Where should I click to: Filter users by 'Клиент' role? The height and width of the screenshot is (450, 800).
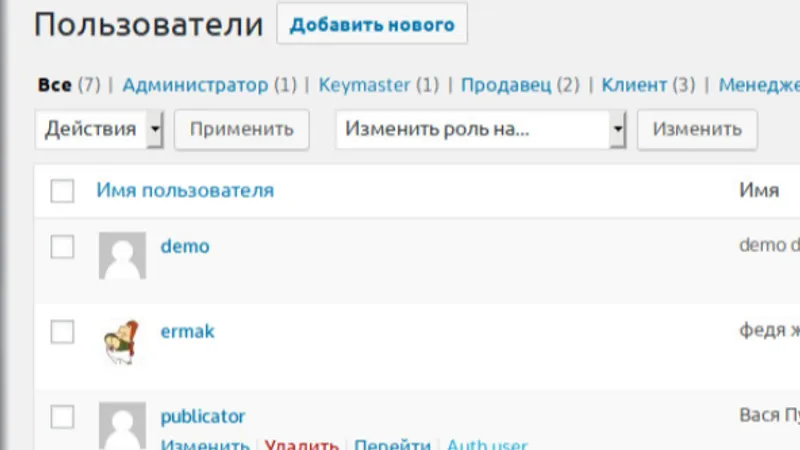pyautogui.click(x=634, y=85)
